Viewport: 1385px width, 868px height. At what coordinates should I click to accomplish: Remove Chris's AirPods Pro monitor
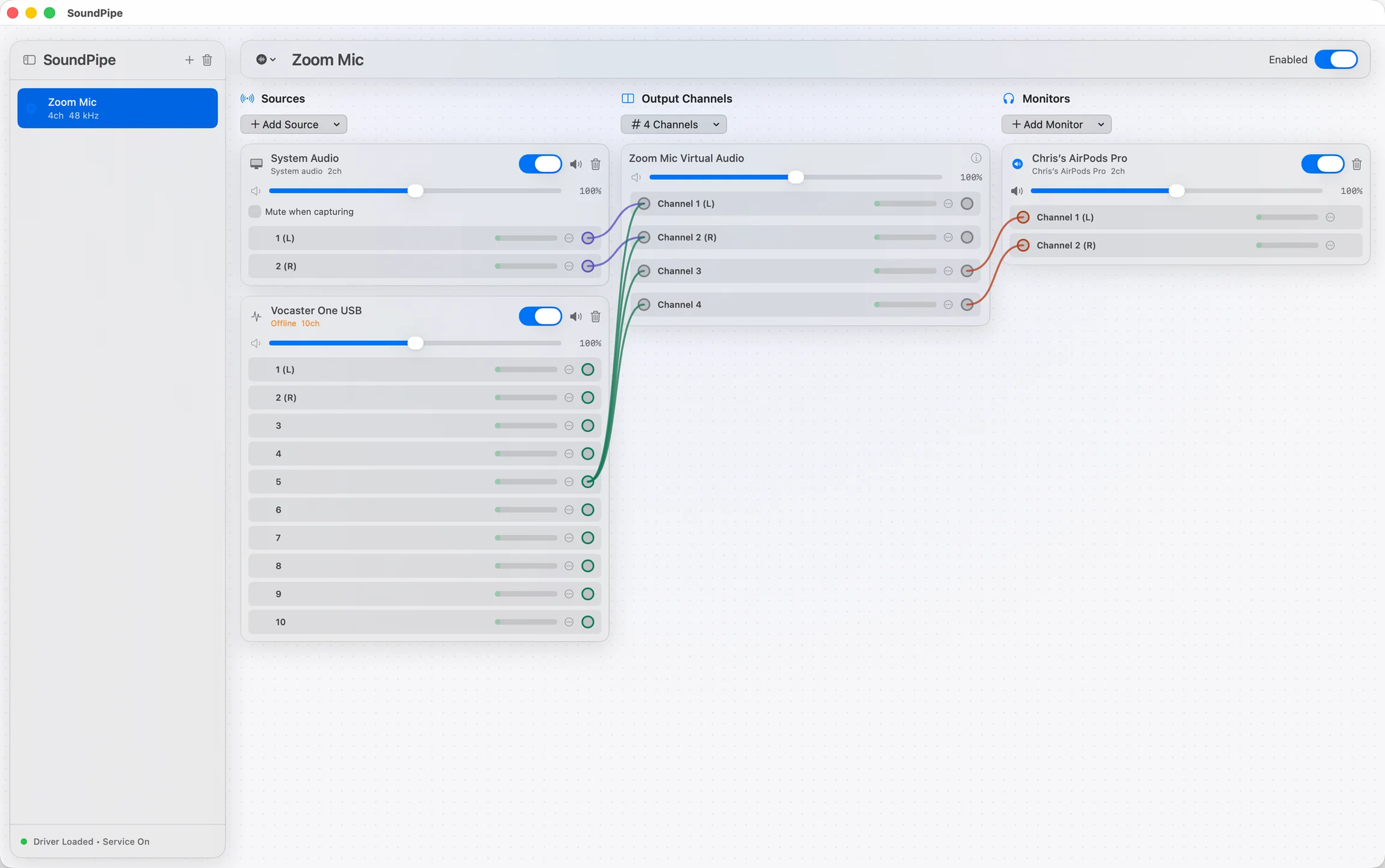1357,164
